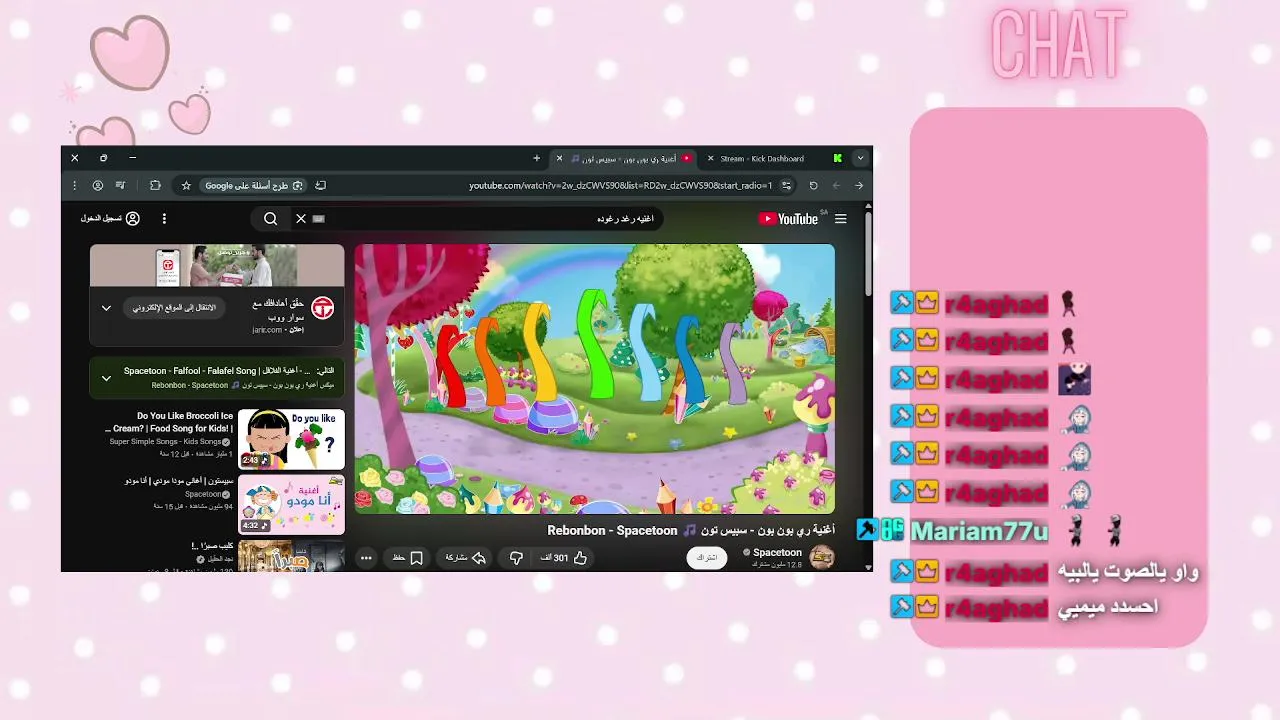
Task: Click the ad's visit website button
Action: point(175,307)
